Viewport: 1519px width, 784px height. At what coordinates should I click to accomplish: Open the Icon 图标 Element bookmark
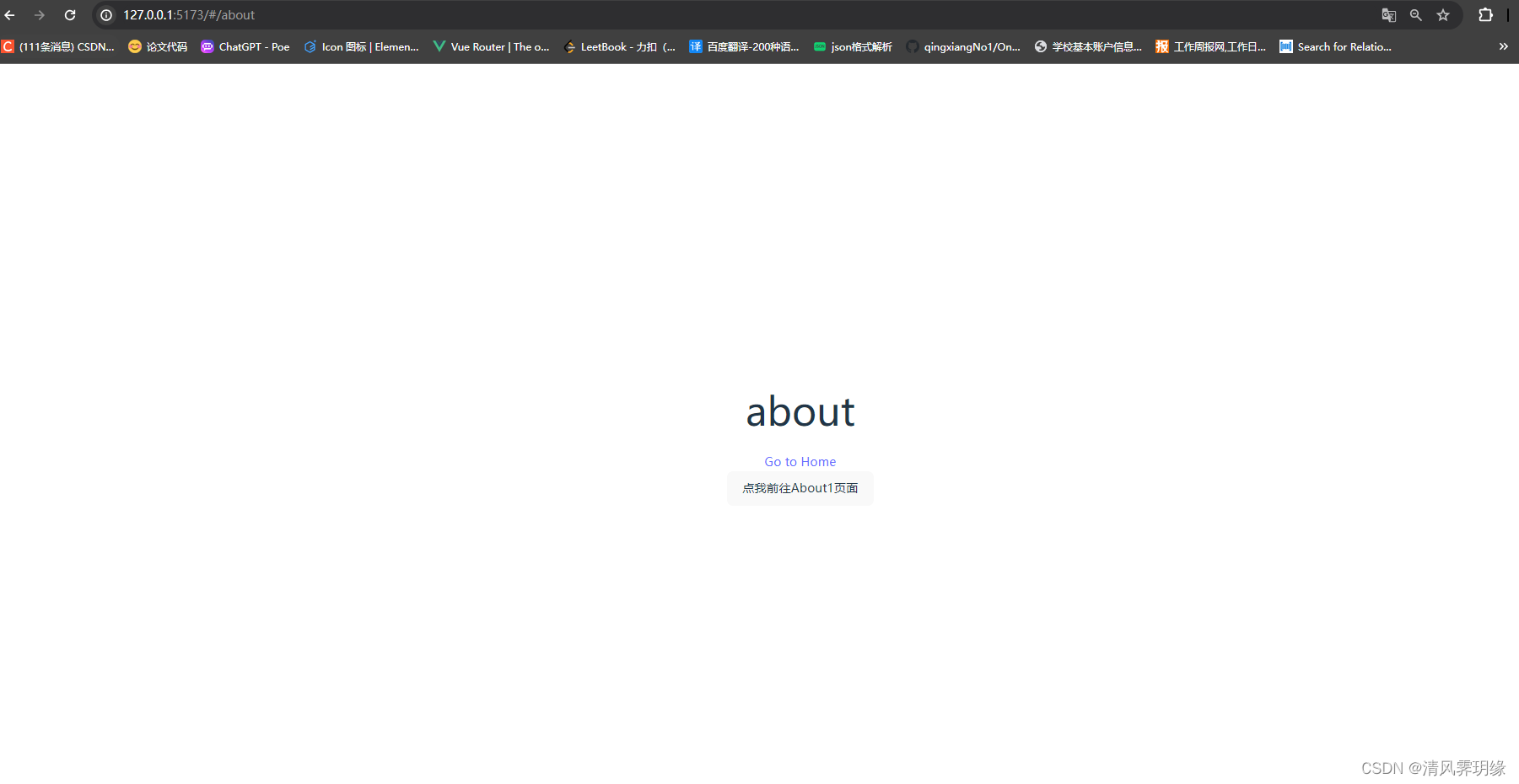point(361,47)
